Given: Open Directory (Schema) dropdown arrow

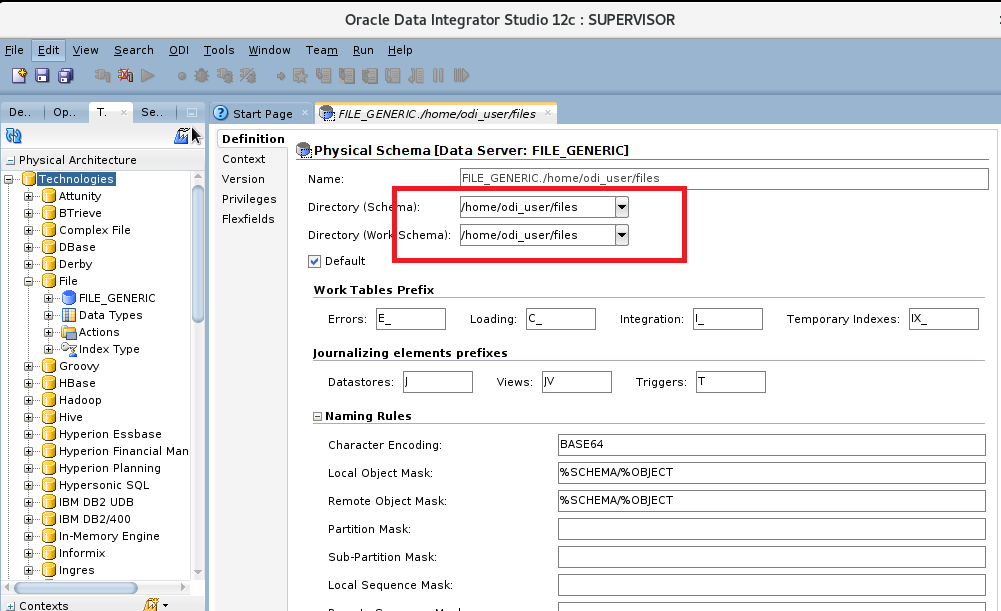Looking at the screenshot, I should click(x=622, y=207).
